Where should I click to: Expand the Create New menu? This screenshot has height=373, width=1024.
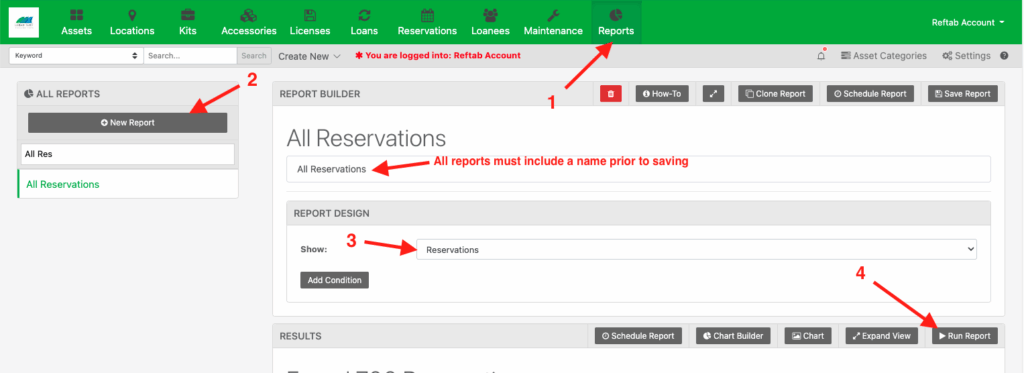(310, 56)
